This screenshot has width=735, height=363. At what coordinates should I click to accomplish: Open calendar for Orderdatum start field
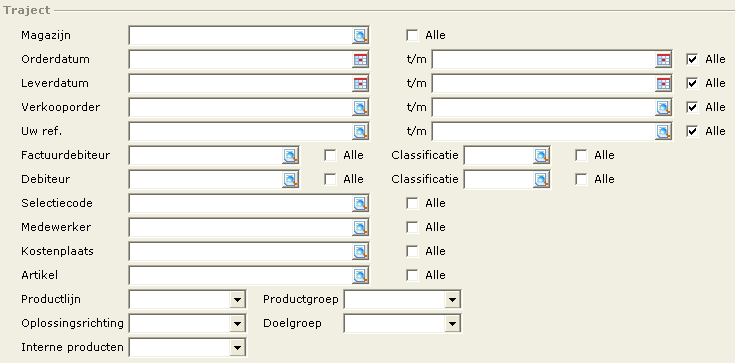click(x=360, y=60)
